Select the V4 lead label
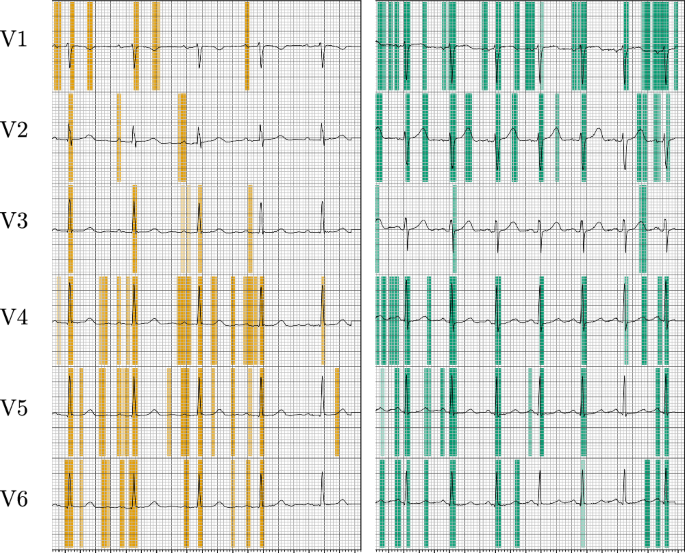The image size is (685, 553). [14, 317]
